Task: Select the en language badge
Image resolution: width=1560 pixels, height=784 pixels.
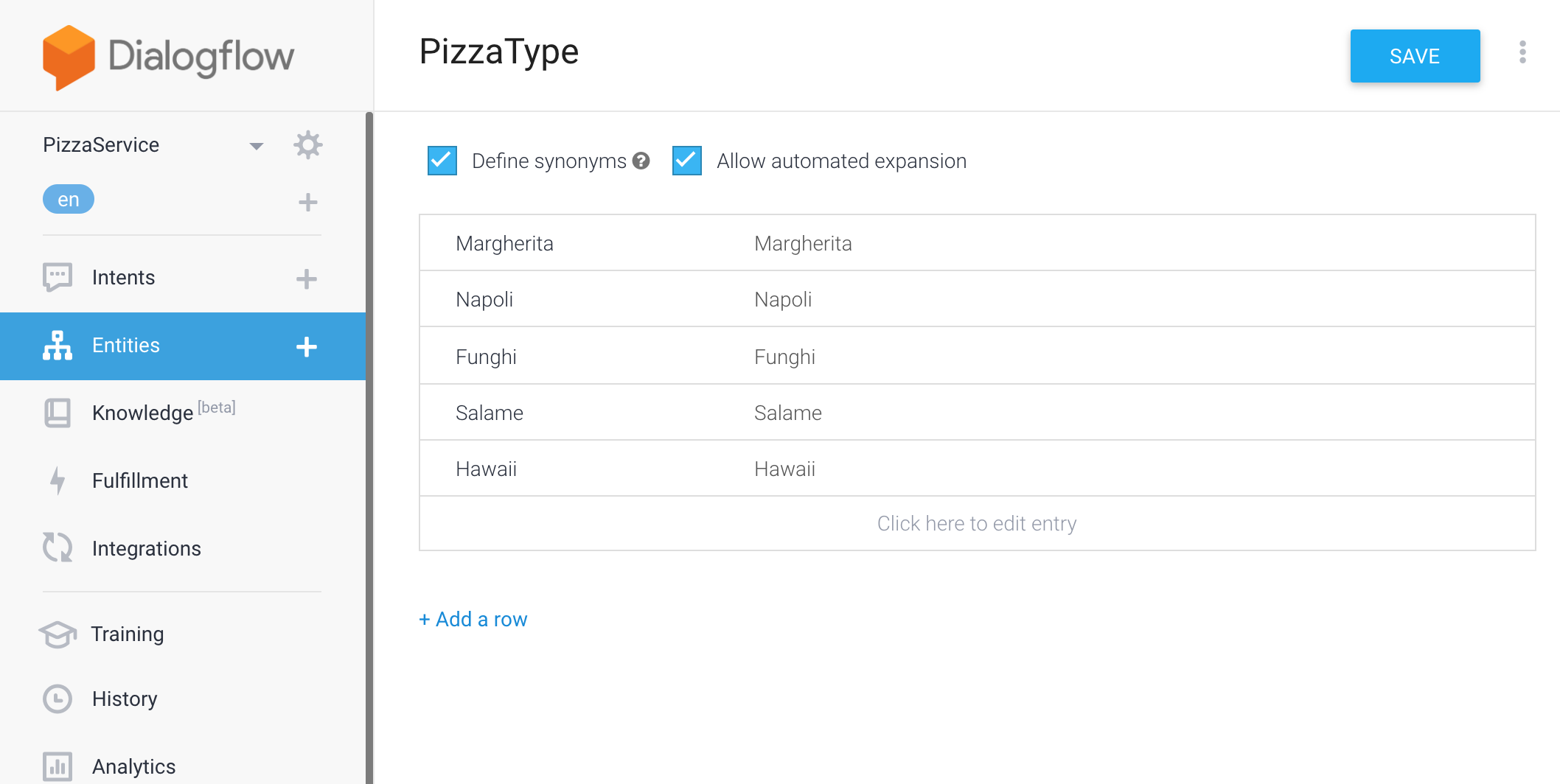Action: [69, 200]
